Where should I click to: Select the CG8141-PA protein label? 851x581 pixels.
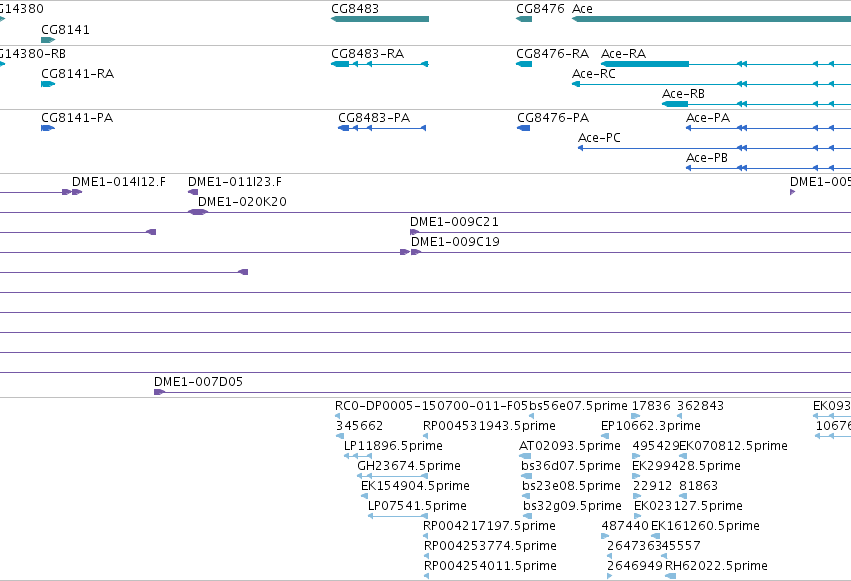[x=77, y=118]
